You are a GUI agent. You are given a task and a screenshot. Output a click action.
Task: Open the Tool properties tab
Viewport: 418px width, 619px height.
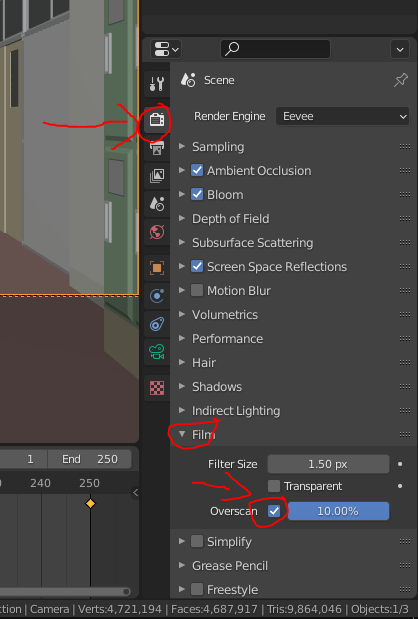pos(157,84)
